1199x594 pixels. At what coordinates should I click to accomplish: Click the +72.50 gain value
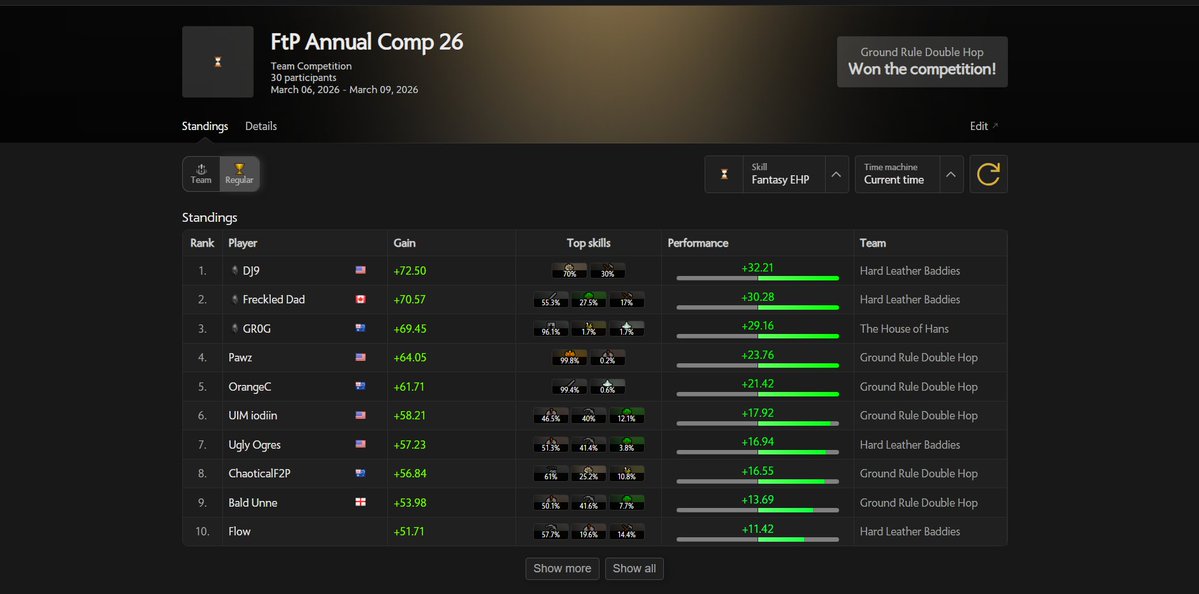(410, 271)
